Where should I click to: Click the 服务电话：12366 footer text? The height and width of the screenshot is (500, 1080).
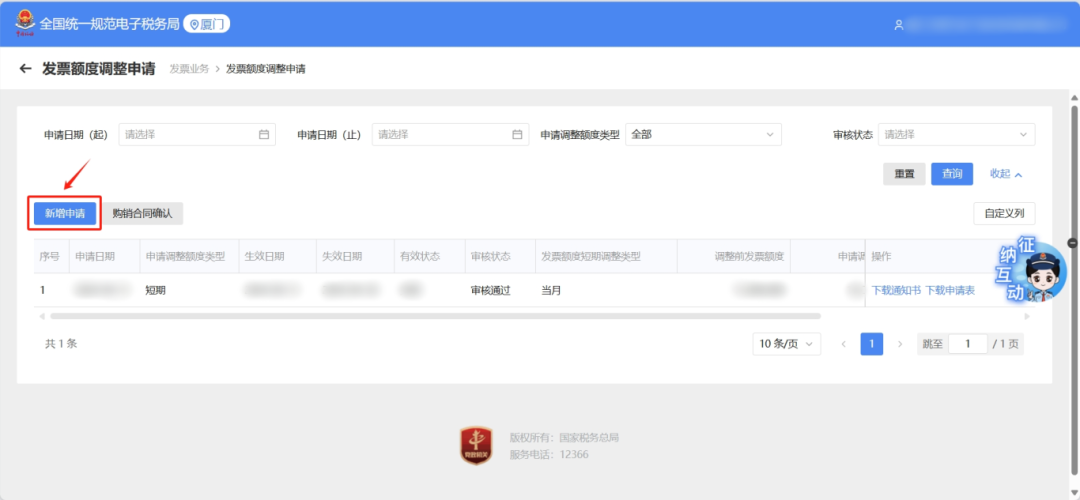point(549,455)
